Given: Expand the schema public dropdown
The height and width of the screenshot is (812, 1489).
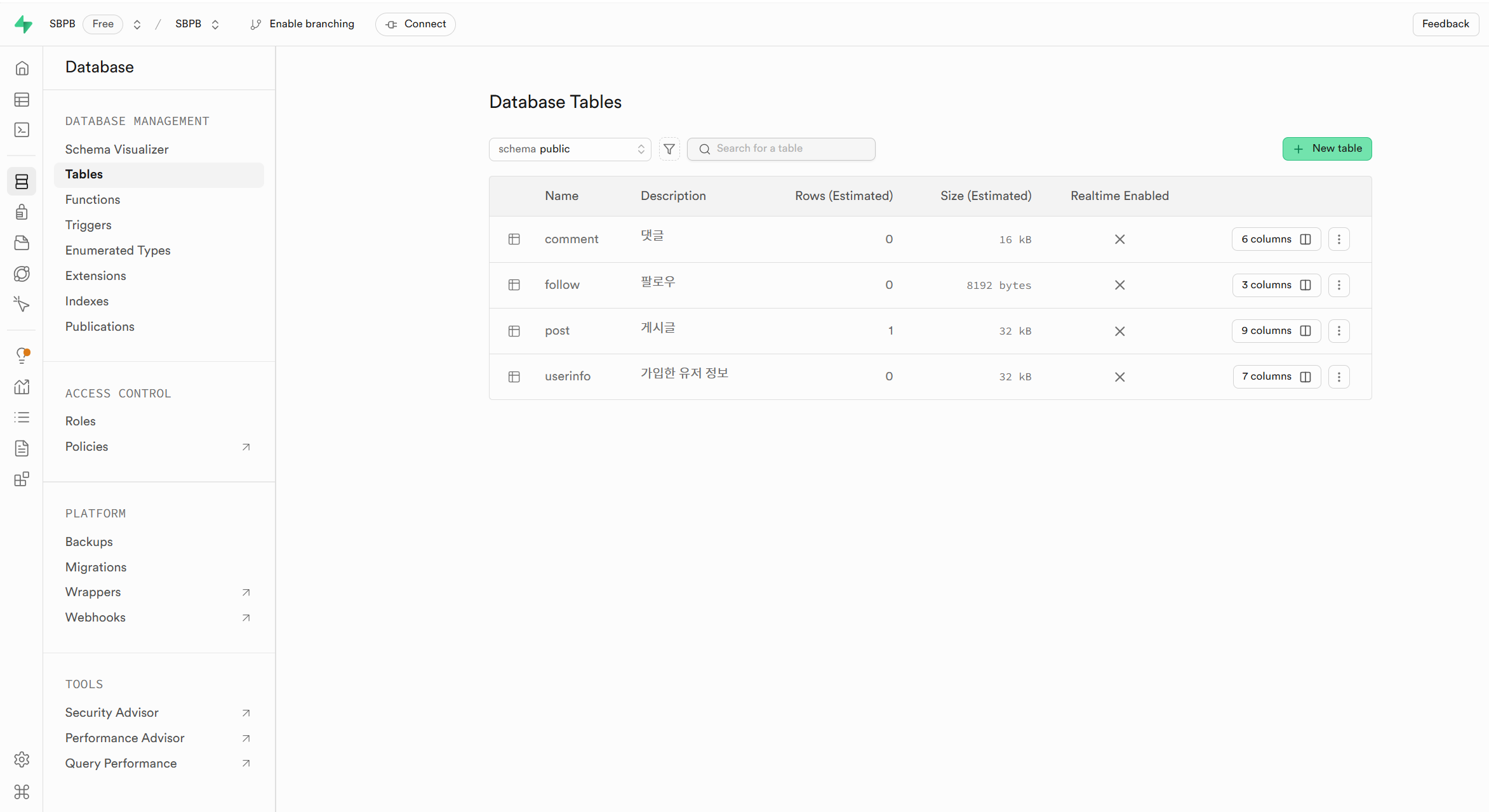Looking at the screenshot, I should (x=570, y=149).
